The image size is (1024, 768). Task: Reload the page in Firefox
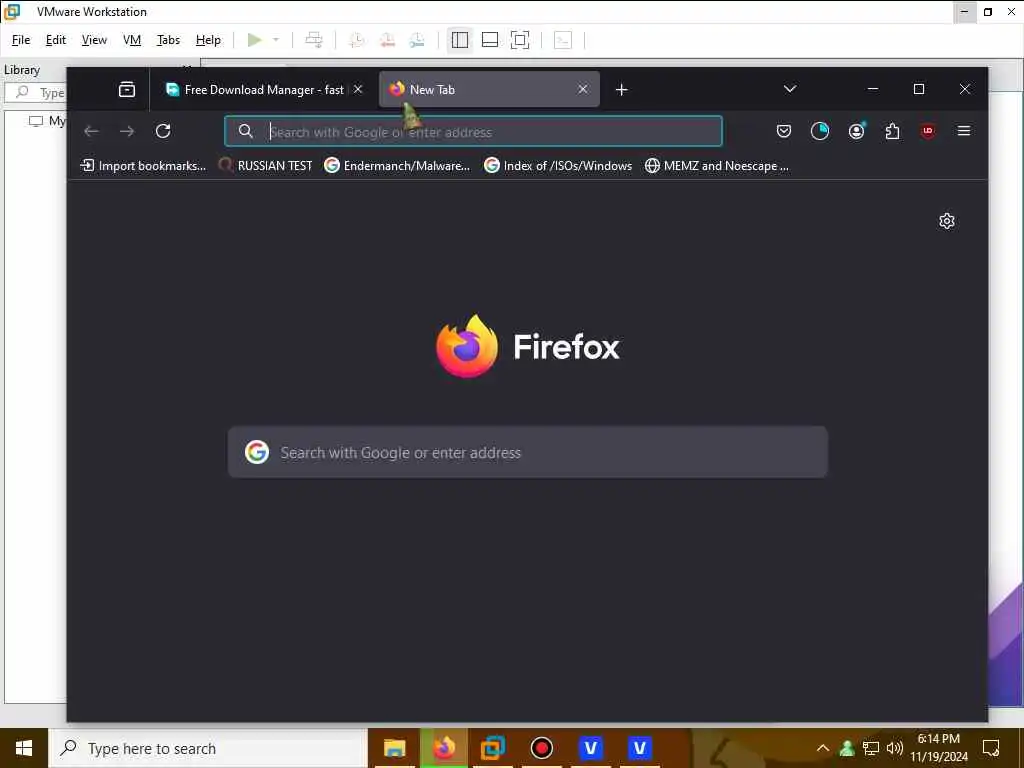pyautogui.click(x=163, y=131)
